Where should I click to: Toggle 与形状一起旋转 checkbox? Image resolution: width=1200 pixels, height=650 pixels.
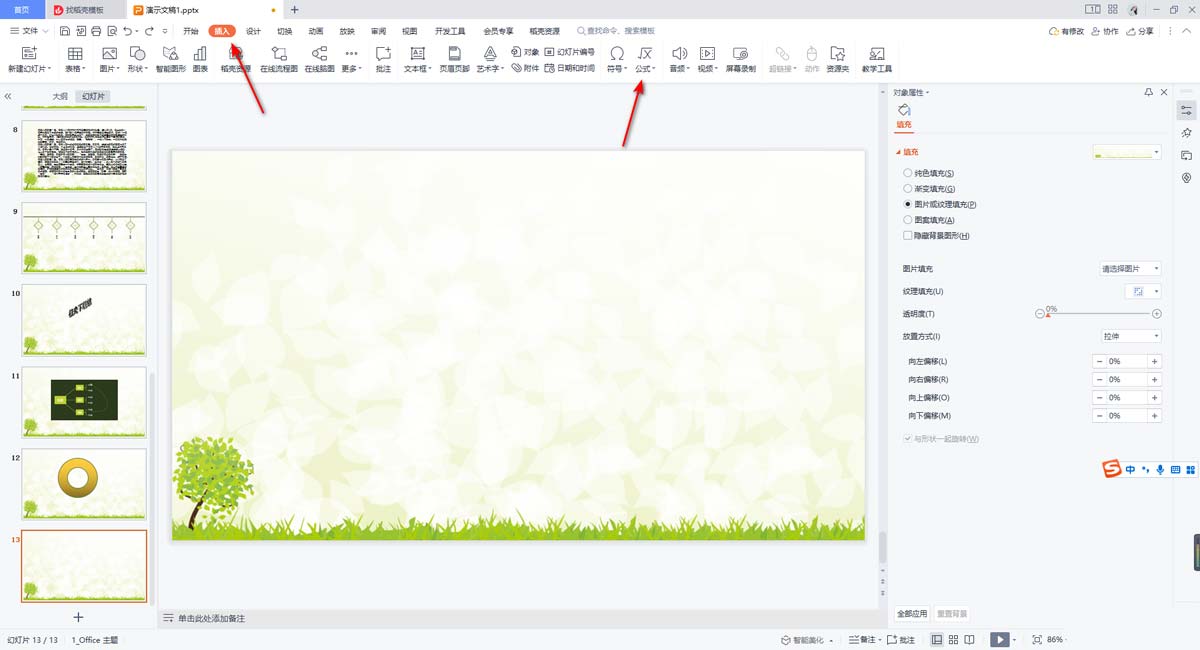tap(908, 438)
